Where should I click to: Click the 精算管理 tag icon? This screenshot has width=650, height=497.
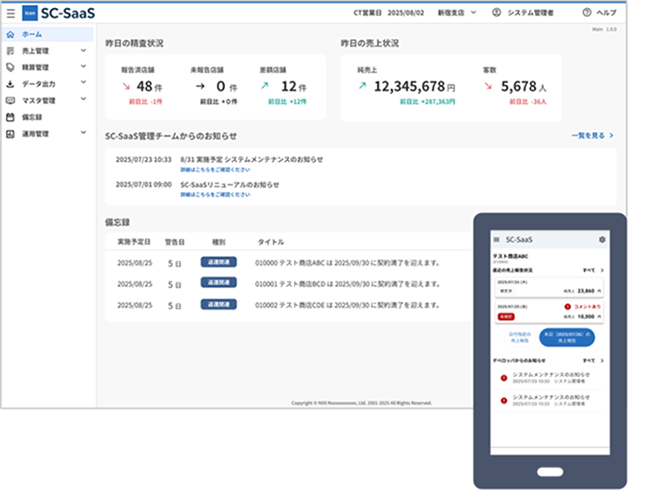coord(10,67)
